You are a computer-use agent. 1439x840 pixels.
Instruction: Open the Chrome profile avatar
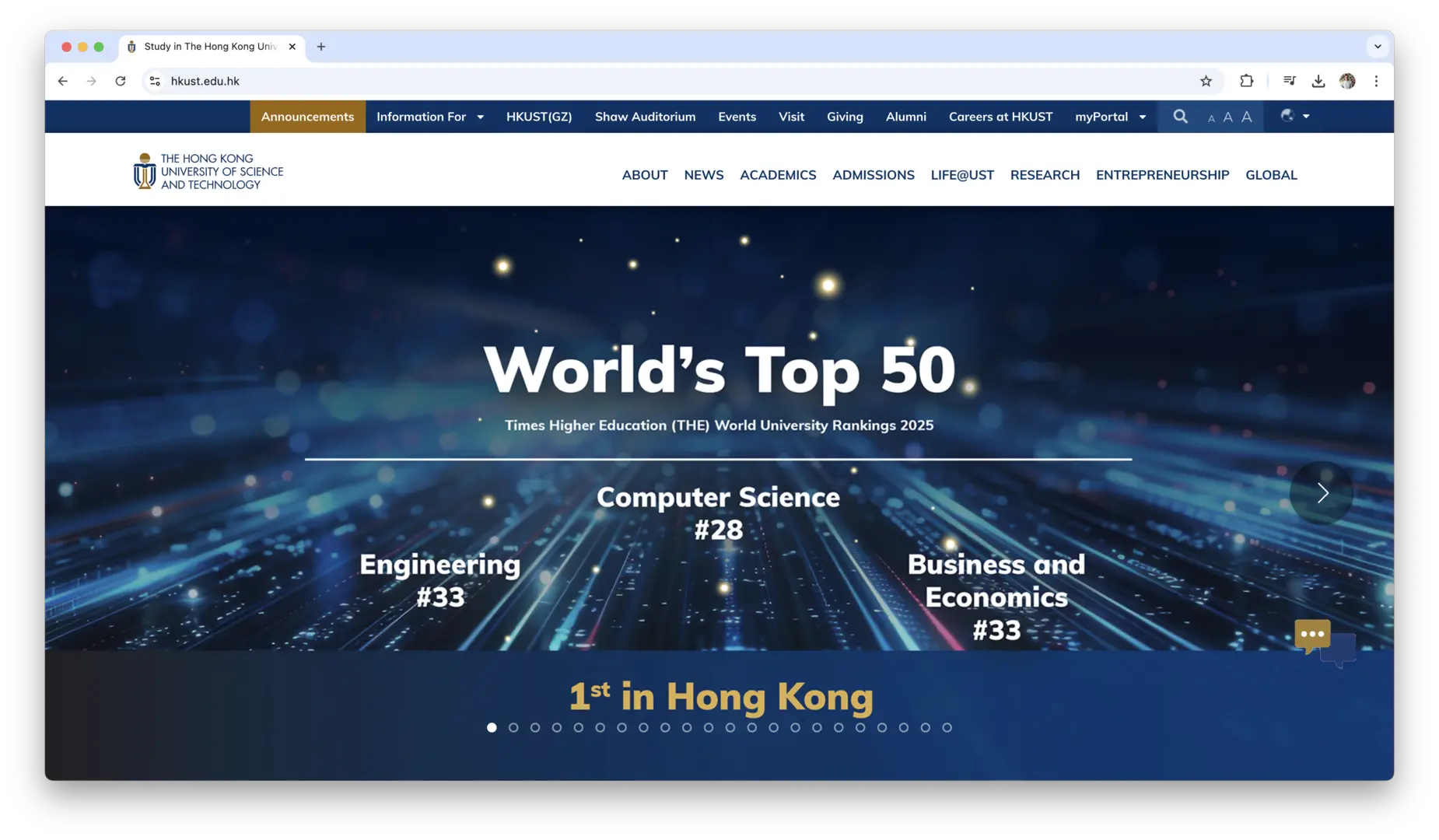[x=1347, y=81]
